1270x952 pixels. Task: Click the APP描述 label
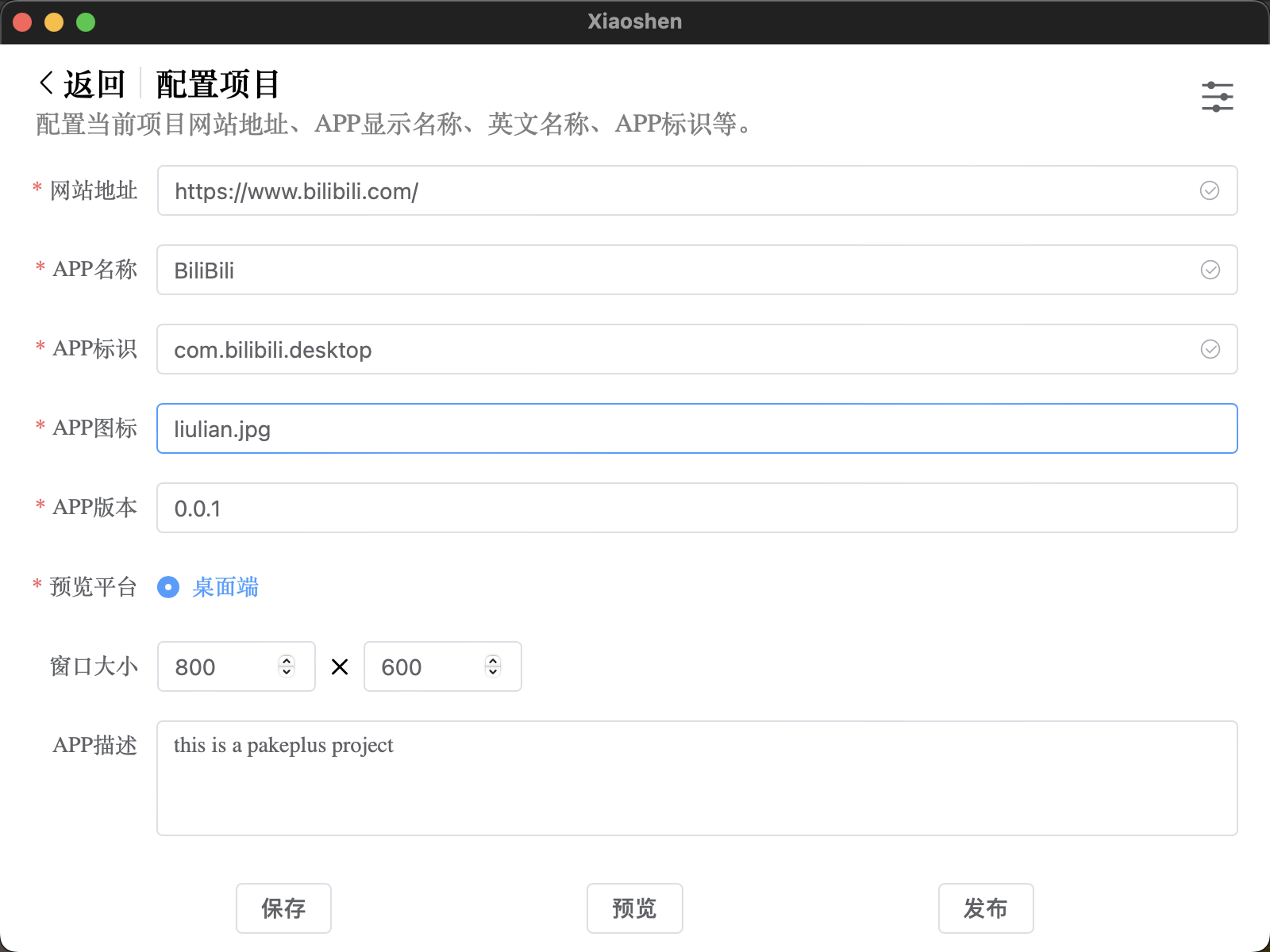94,746
